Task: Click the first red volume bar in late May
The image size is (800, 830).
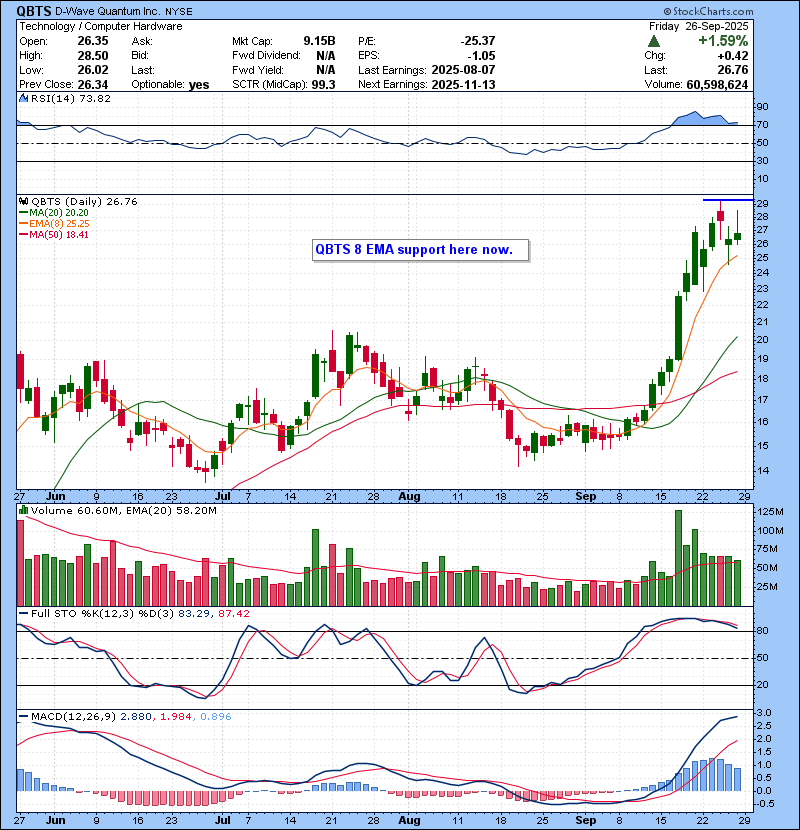Action: tap(21, 563)
